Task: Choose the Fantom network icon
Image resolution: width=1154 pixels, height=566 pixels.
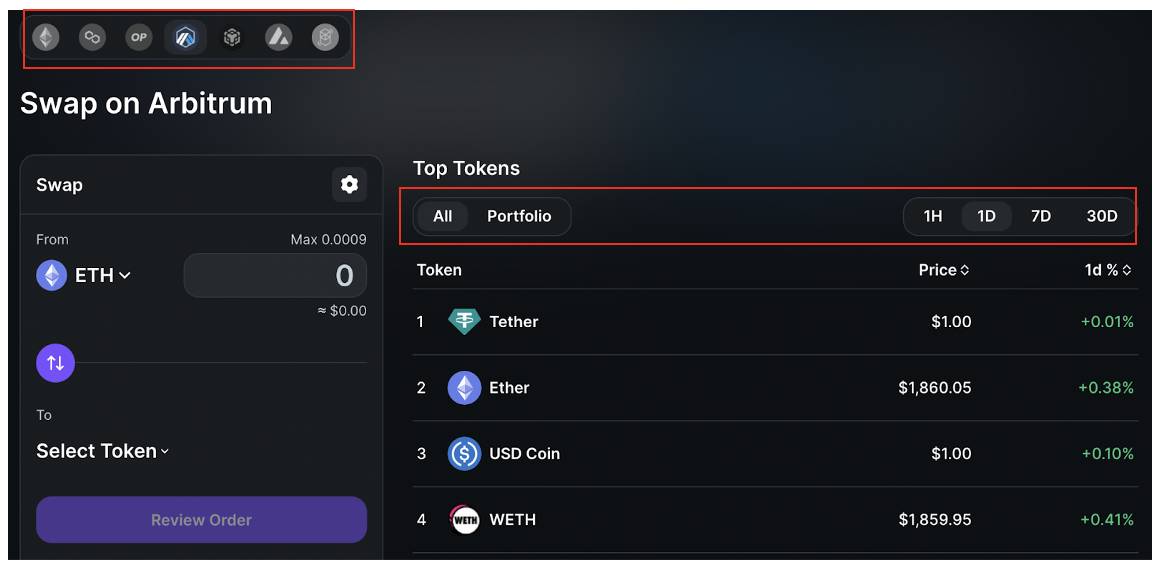Action: 325,37
